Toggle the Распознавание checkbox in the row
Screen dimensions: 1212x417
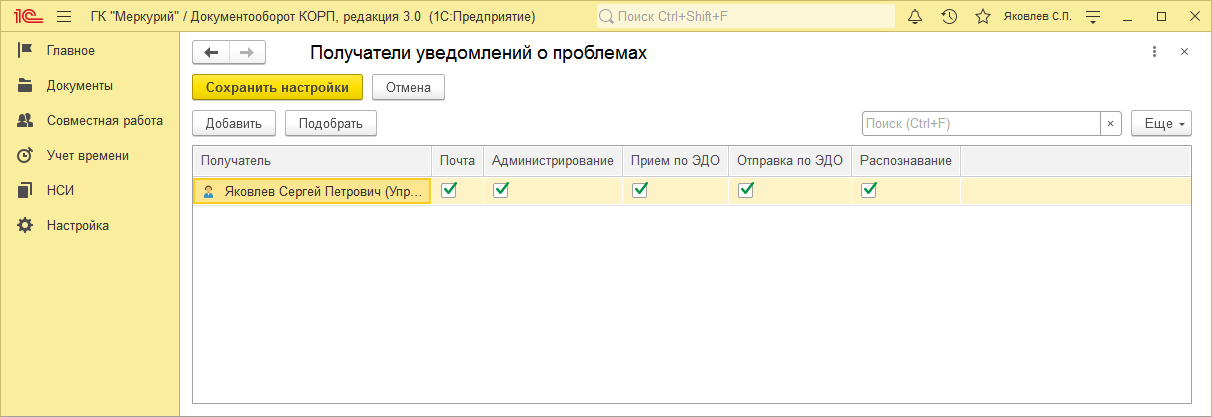click(x=869, y=190)
